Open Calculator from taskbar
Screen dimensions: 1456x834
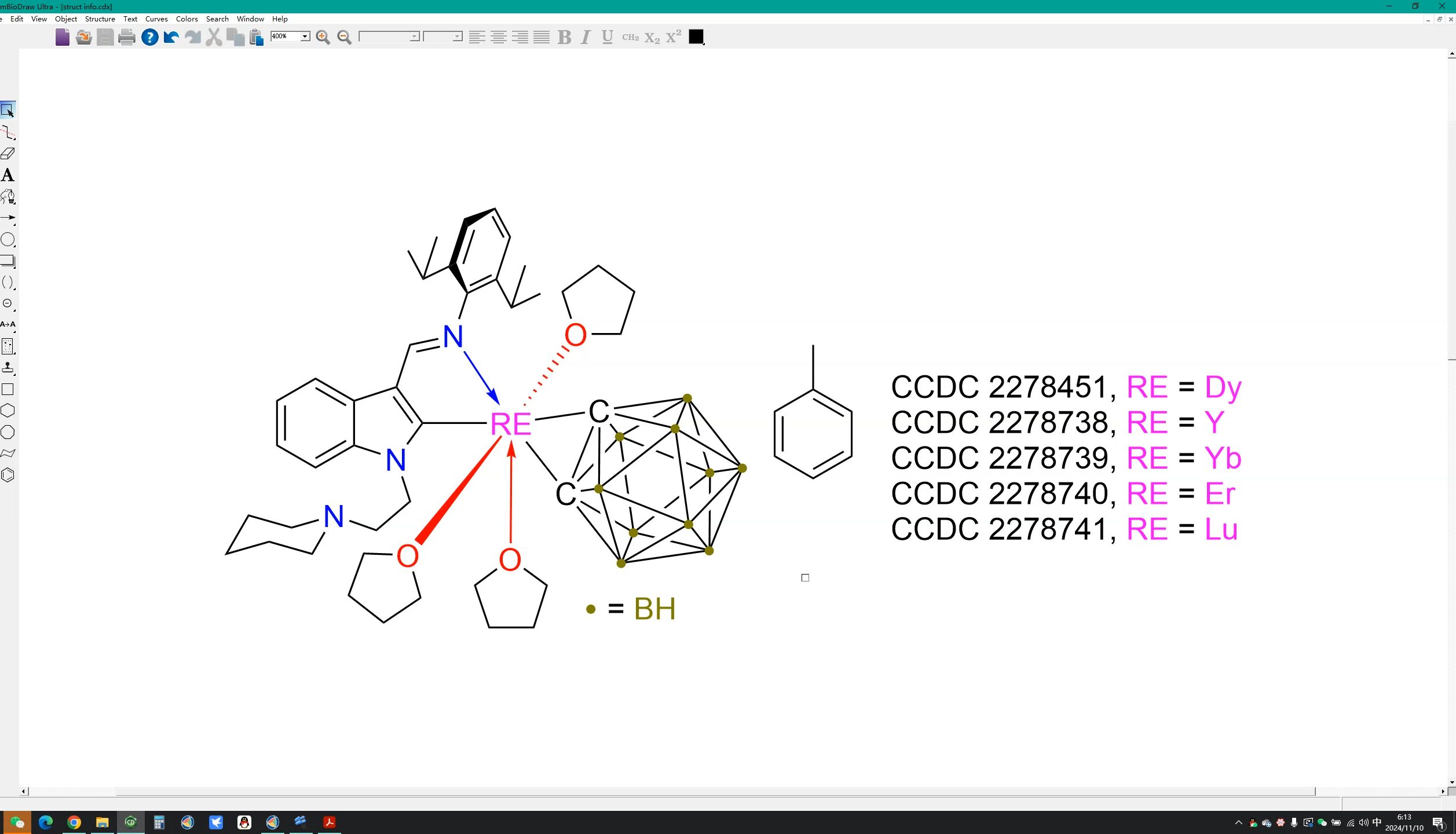(159, 822)
